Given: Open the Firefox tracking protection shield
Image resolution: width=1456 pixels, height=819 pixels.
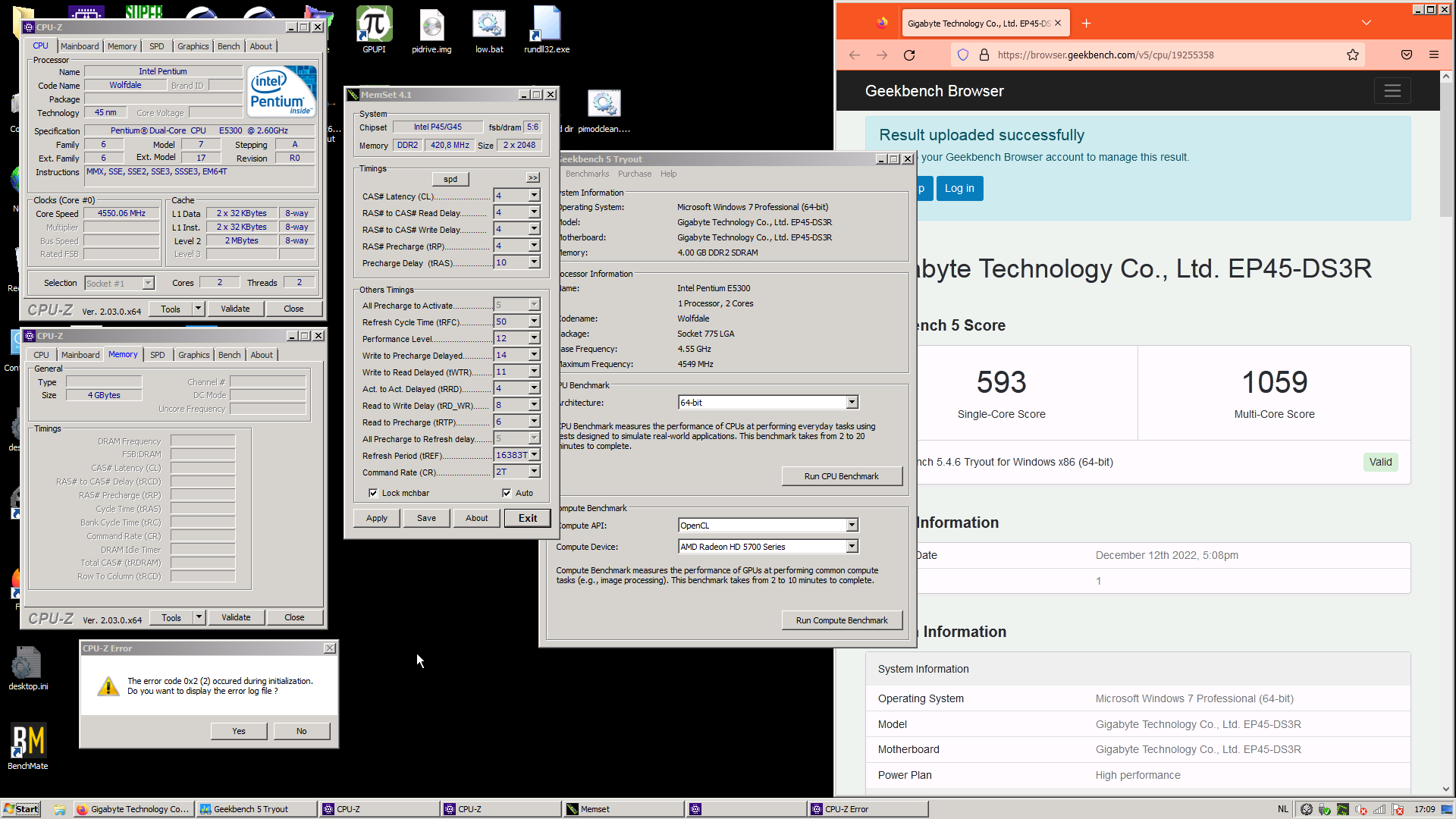Looking at the screenshot, I should [x=963, y=55].
